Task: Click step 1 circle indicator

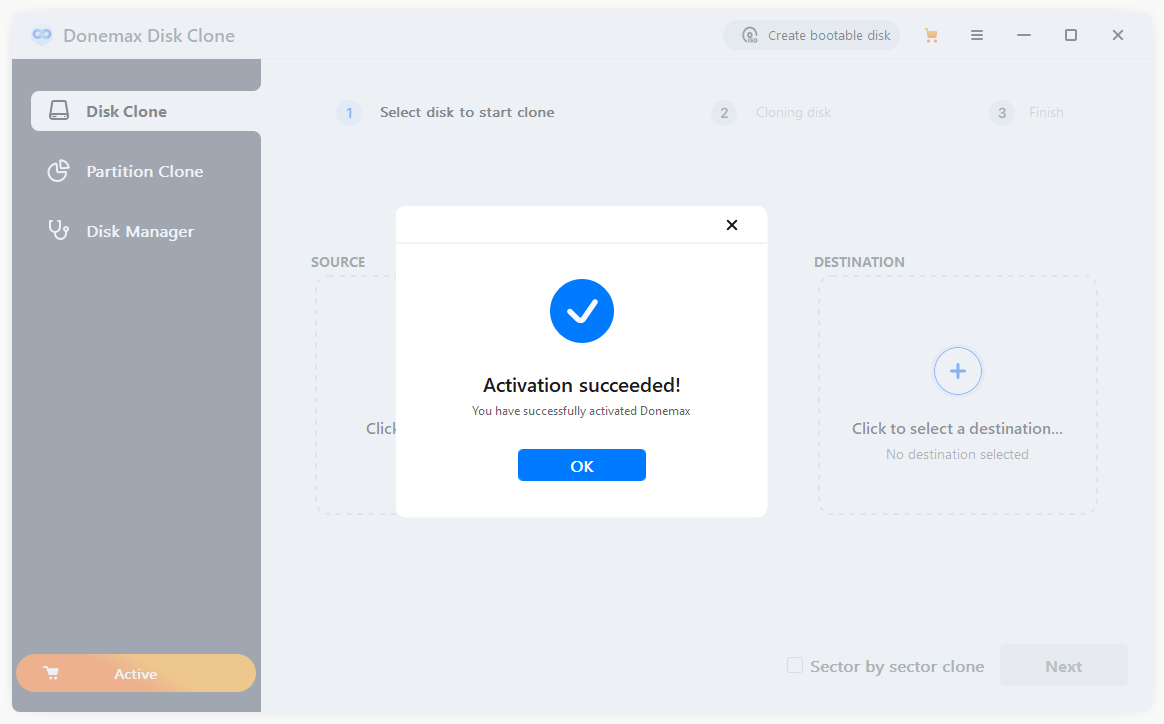Action: [349, 113]
